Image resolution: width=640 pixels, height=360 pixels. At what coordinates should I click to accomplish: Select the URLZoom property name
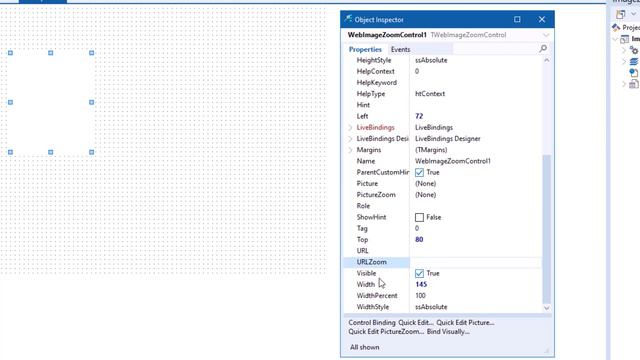pyautogui.click(x=371, y=262)
